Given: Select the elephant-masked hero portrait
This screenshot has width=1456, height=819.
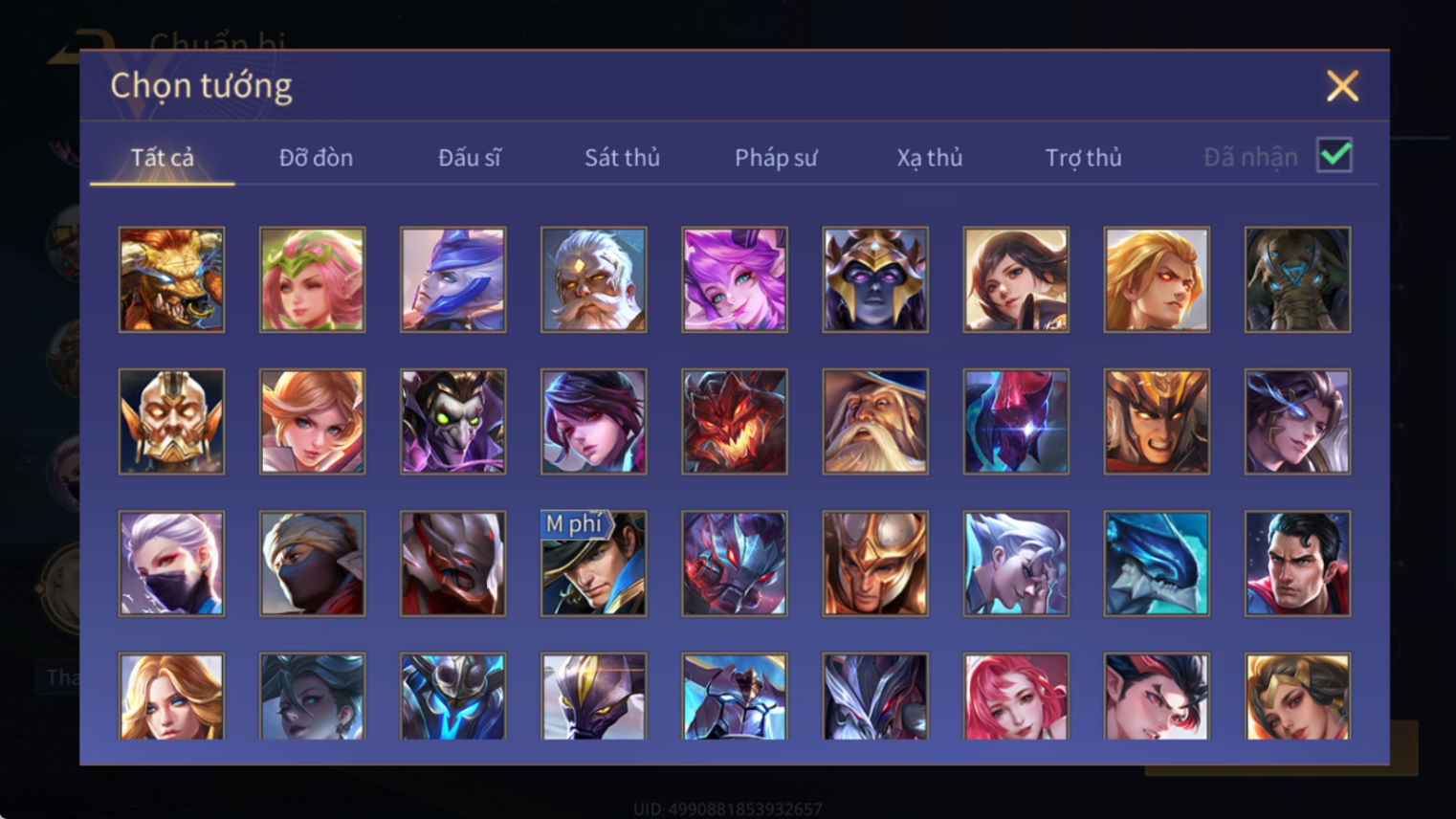Looking at the screenshot, I should 1297,279.
